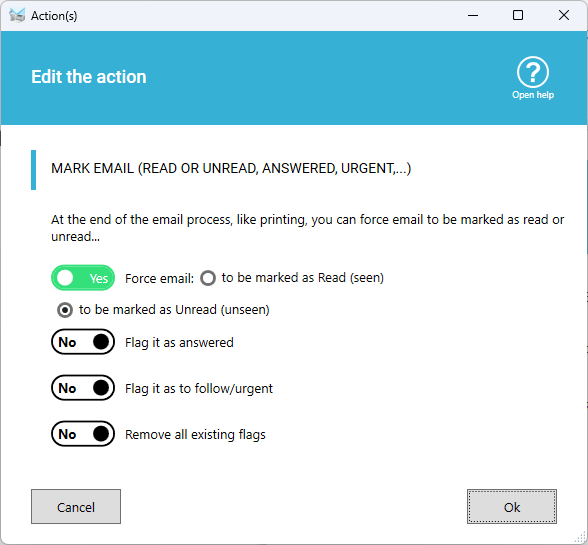Enable the 'Flag it as to follow/urgent' toggle

(x=83, y=388)
